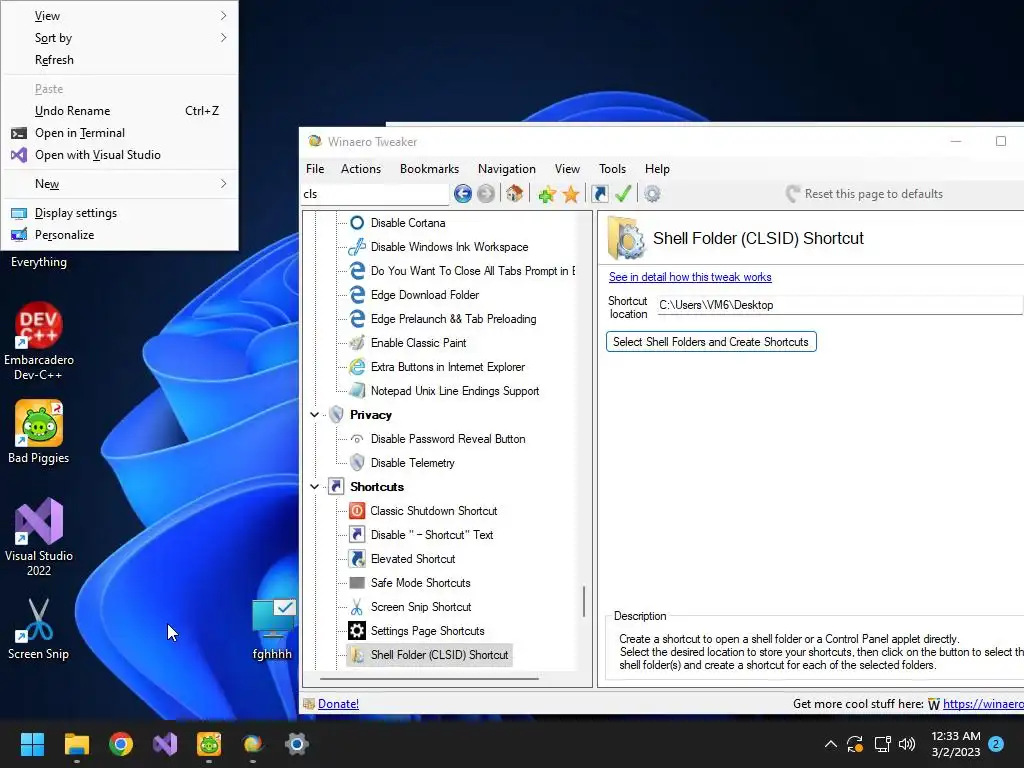Open the 'See in detail how this tweak works' link

coord(690,277)
